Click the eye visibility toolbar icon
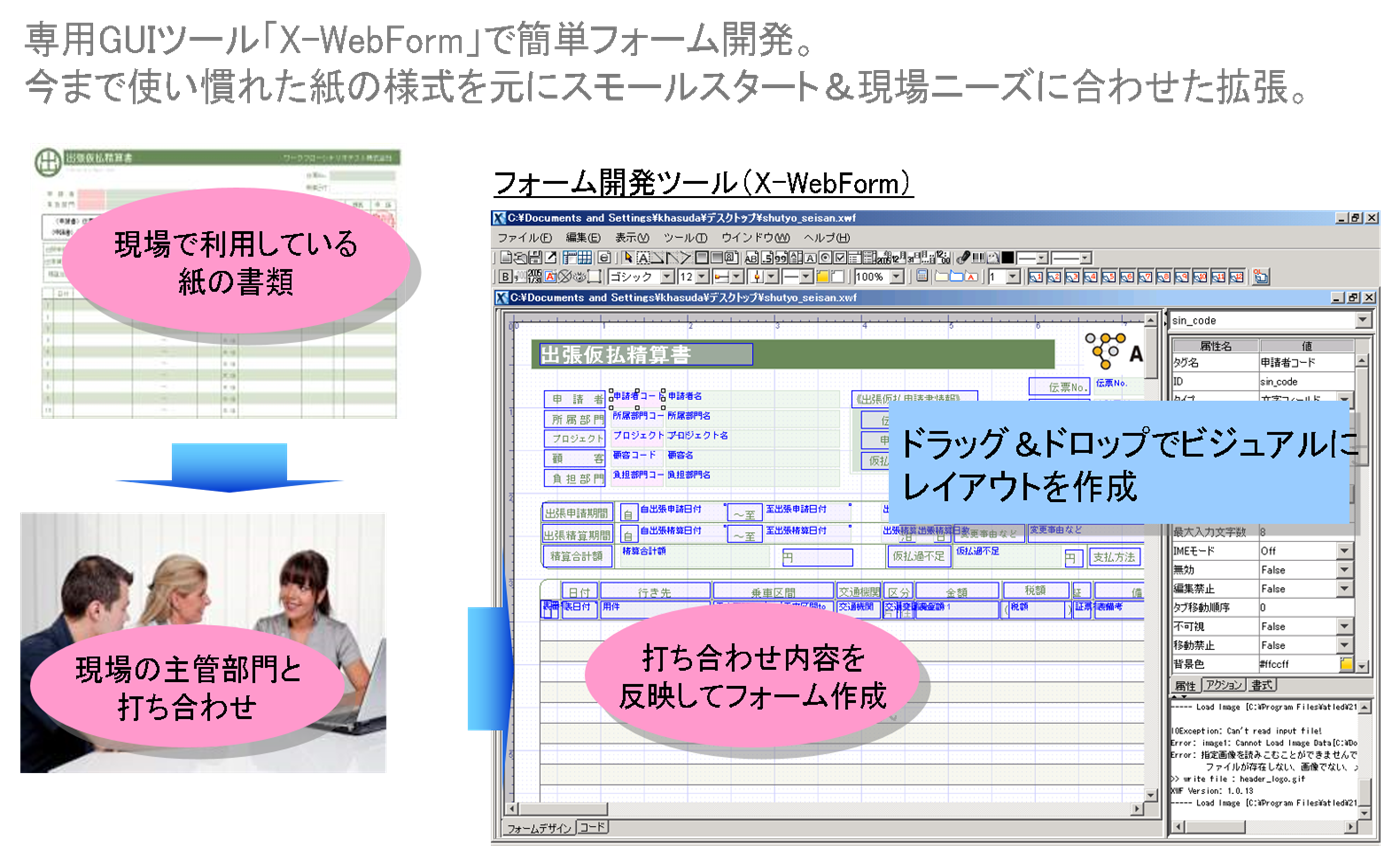The width and height of the screenshot is (1392, 846). click(x=578, y=277)
